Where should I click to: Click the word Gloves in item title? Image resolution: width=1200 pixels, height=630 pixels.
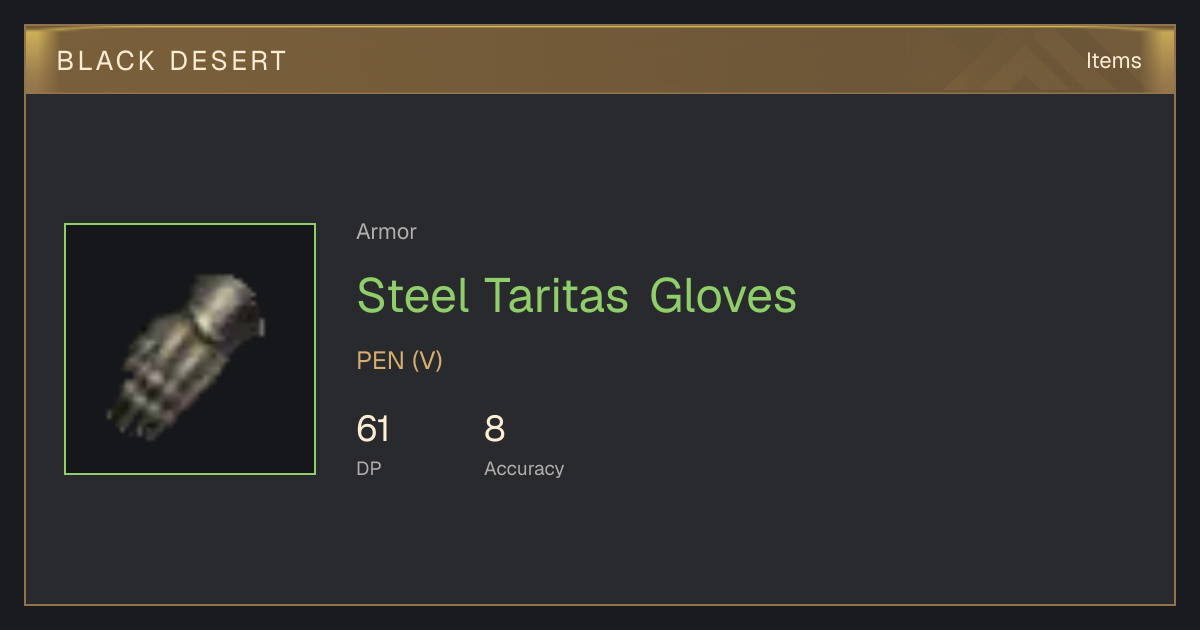coord(723,296)
